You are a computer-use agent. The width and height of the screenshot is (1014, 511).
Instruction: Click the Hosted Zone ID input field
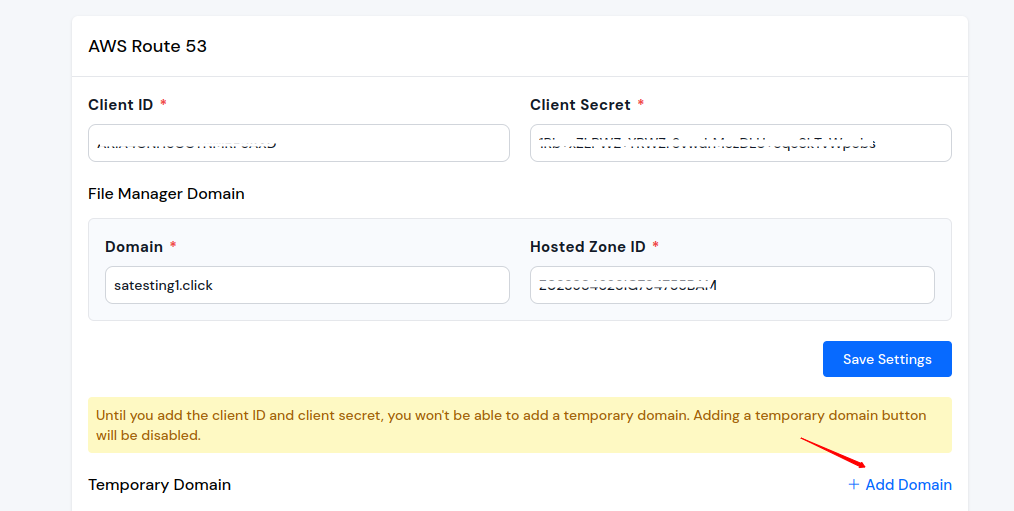pos(732,285)
